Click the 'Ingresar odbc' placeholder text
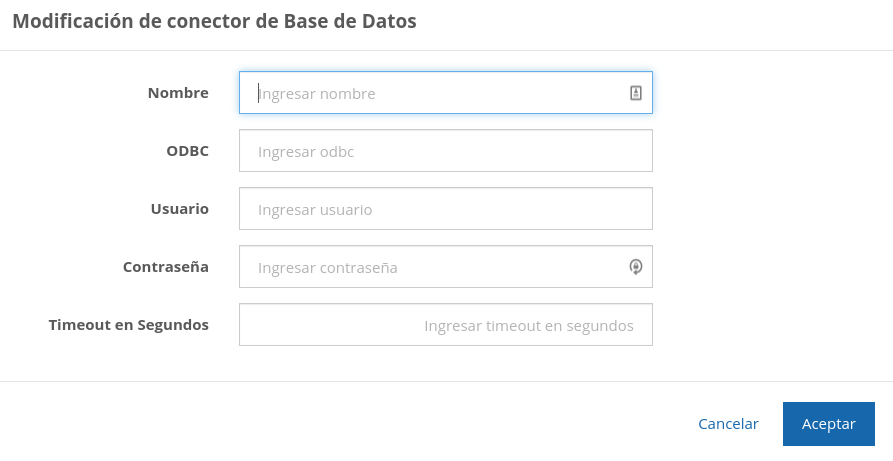The image size is (893, 461). pyautogui.click(x=306, y=152)
